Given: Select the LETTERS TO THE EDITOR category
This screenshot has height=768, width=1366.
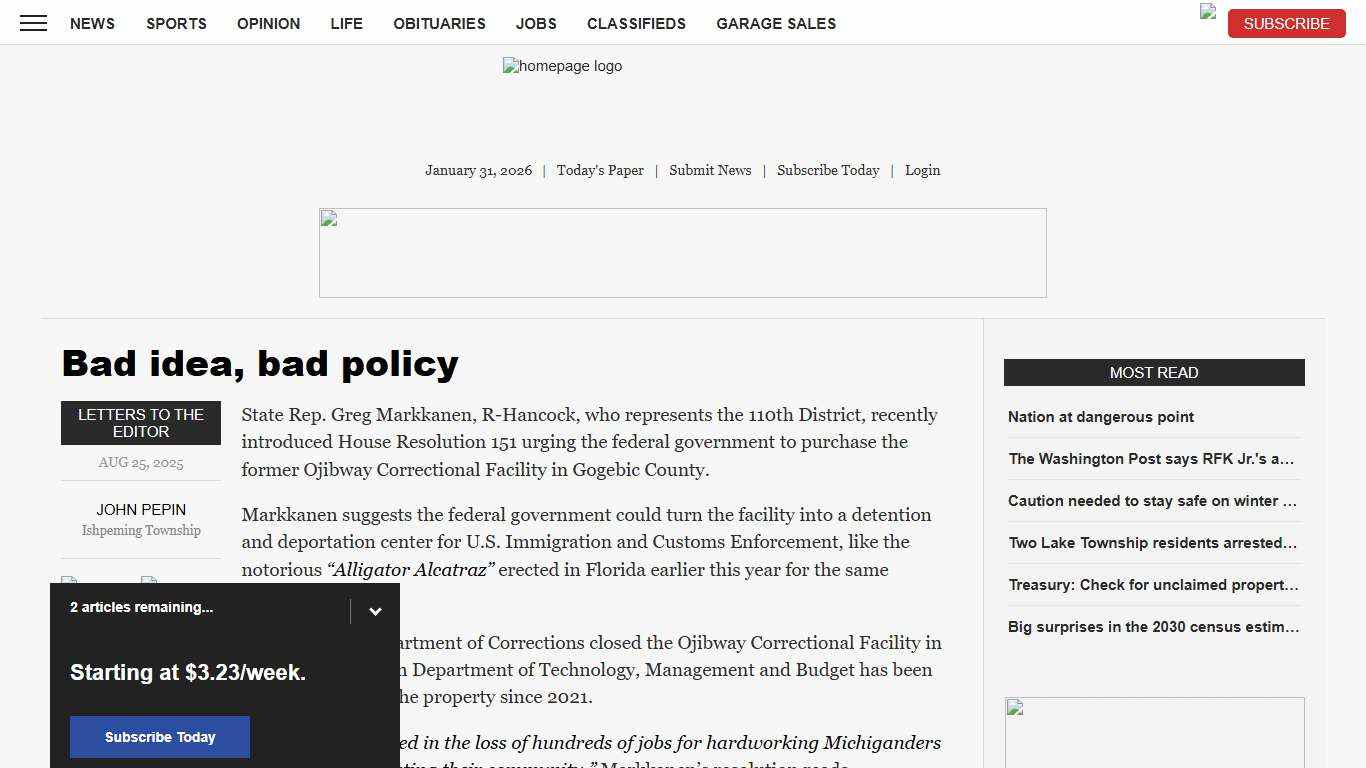Looking at the screenshot, I should [140, 422].
